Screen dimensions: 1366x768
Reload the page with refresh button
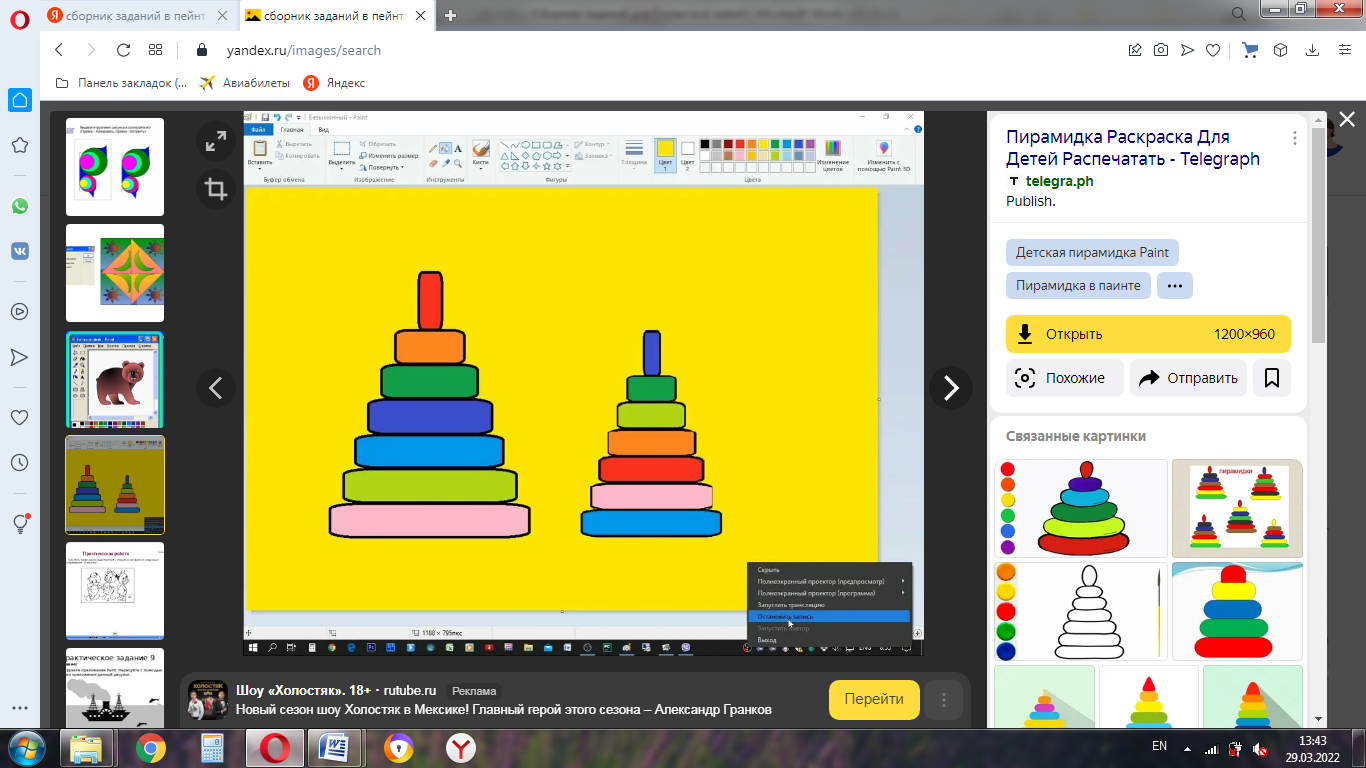tap(123, 50)
